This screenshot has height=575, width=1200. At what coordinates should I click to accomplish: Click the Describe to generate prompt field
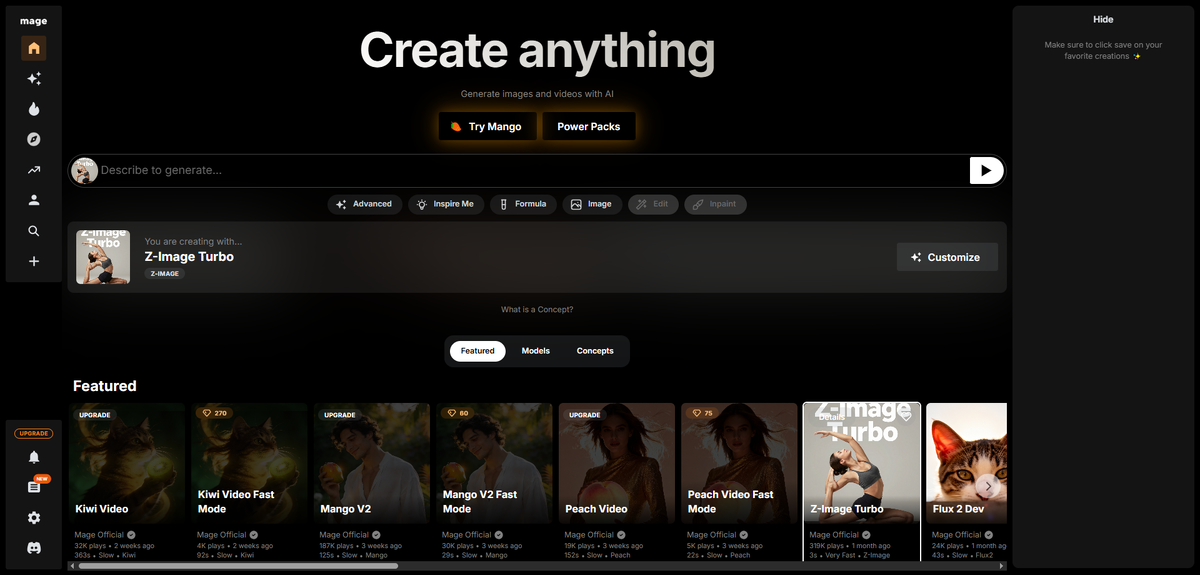point(533,170)
